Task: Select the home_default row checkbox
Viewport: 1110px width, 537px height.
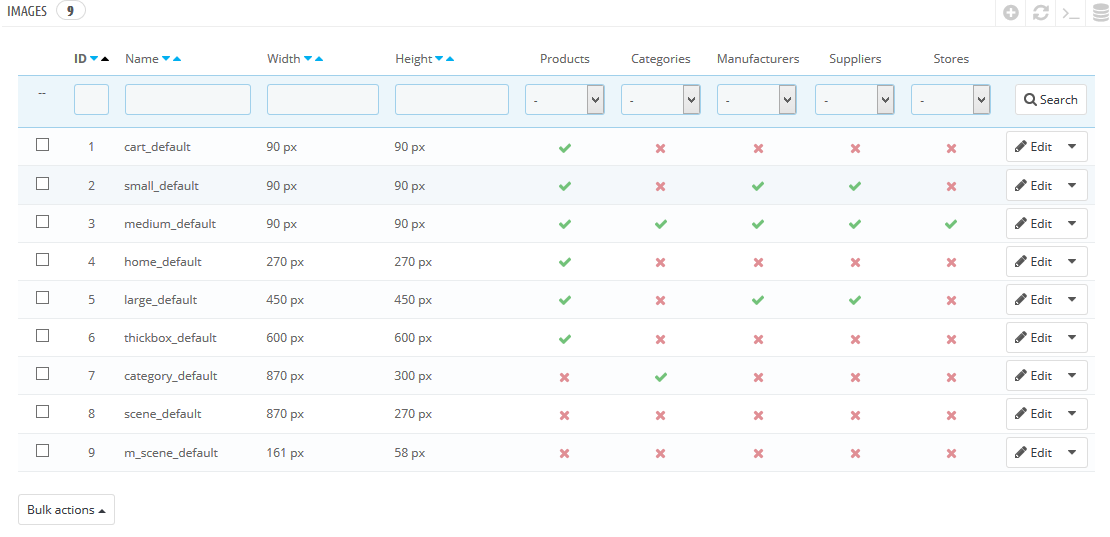Action: tap(42, 260)
